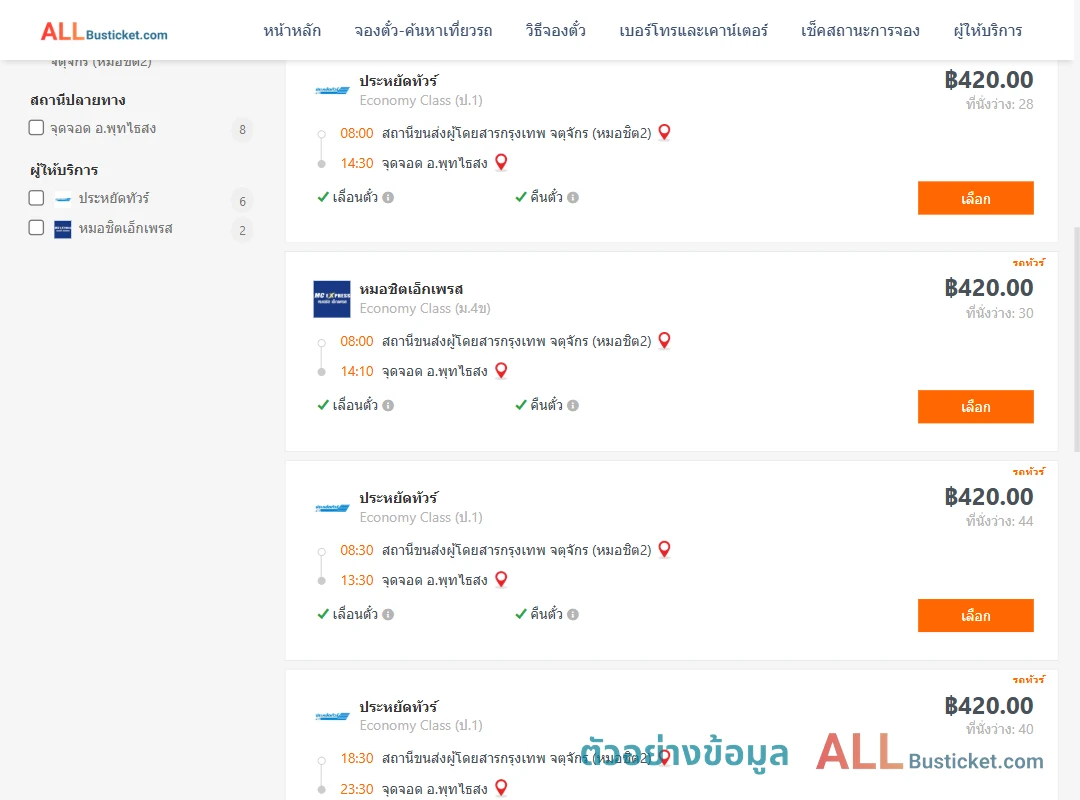Open เบอร์โทรและเคาน์เตอร์ menu item
Image resolution: width=1080 pixels, height=800 pixels.
click(694, 31)
